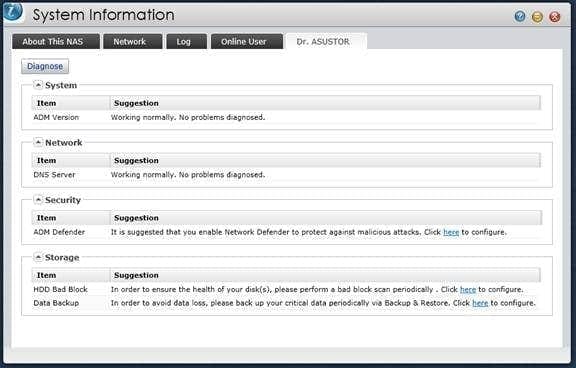Click the Storage section title
576x368 pixels.
pos(62,257)
